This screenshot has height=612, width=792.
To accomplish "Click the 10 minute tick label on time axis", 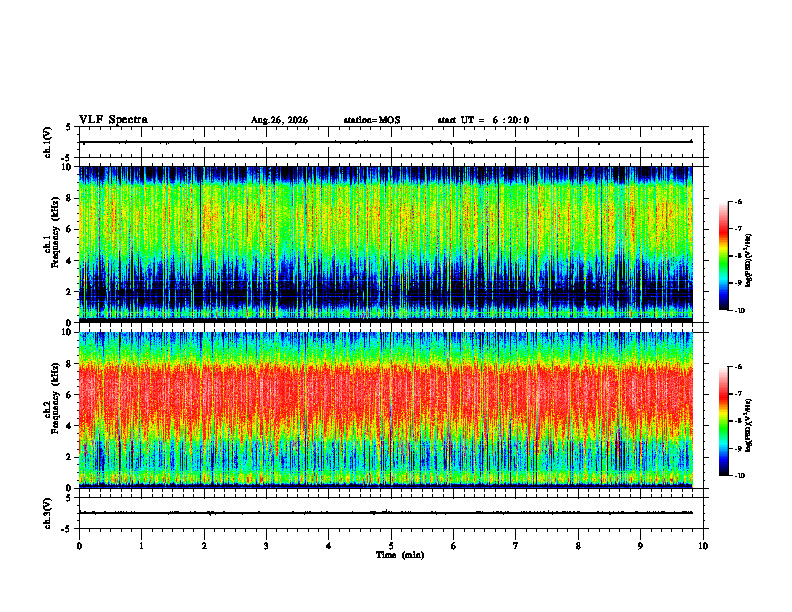I will pyautogui.click(x=703, y=546).
